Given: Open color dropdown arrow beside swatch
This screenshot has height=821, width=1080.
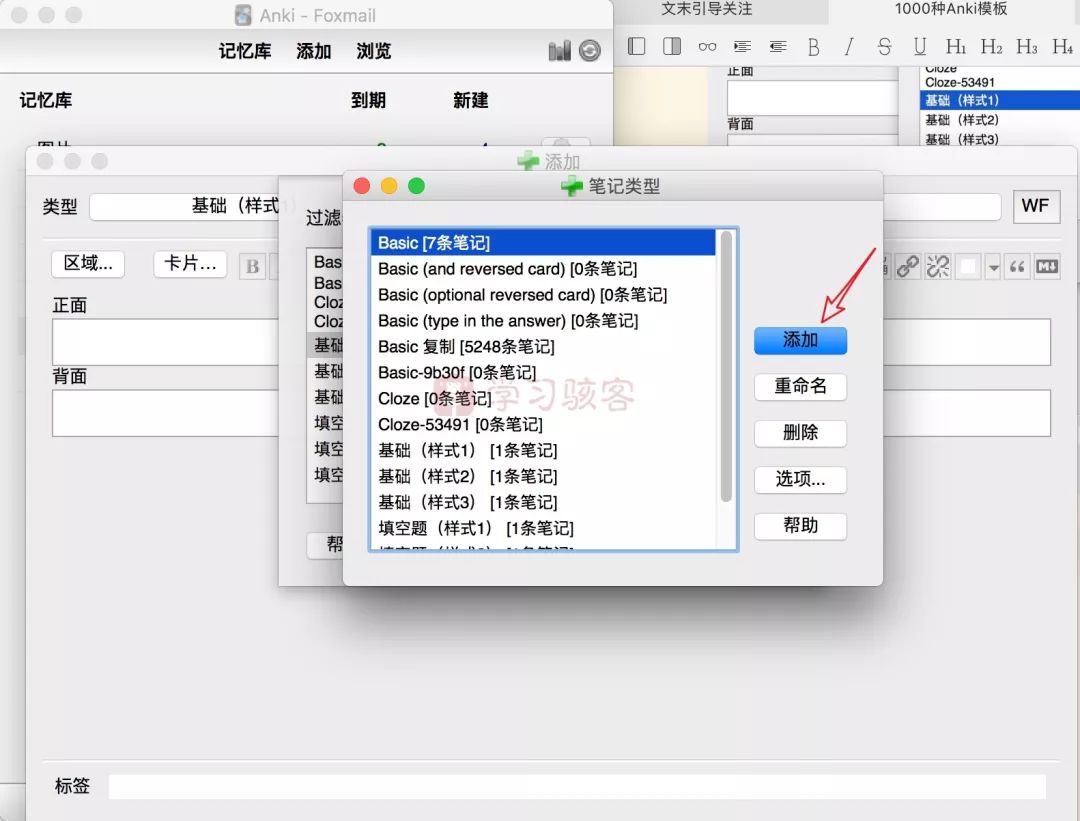Looking at the screenshot, I should 993,267.
